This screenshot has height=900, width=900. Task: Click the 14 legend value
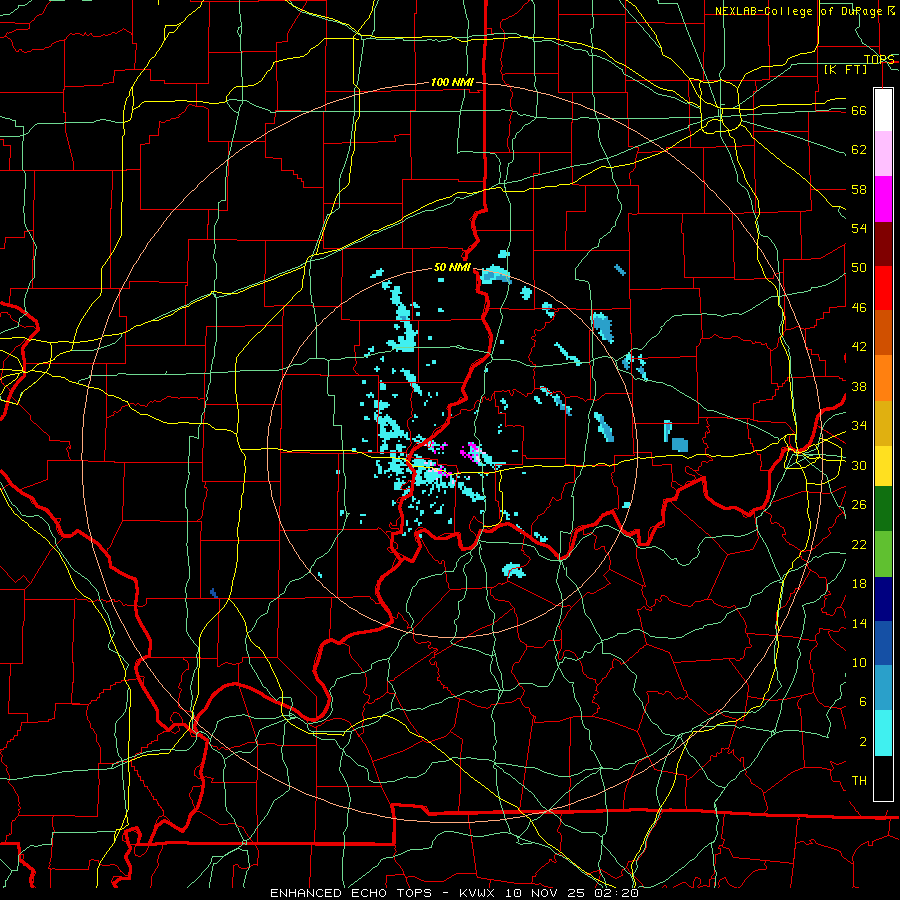coord(859,624)
